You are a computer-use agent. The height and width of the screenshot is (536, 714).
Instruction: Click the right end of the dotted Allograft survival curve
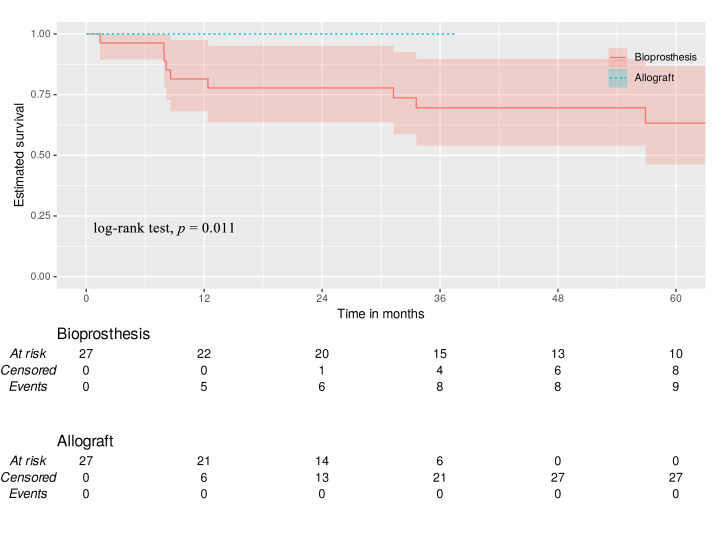pos(454,34)
